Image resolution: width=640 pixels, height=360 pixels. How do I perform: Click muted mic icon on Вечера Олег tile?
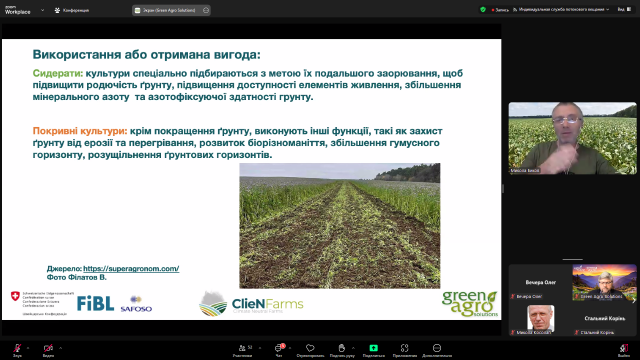(x=513, y=296)
